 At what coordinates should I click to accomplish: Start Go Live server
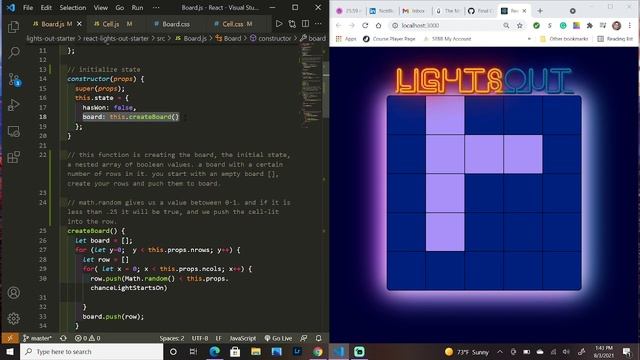coord(278,338)
